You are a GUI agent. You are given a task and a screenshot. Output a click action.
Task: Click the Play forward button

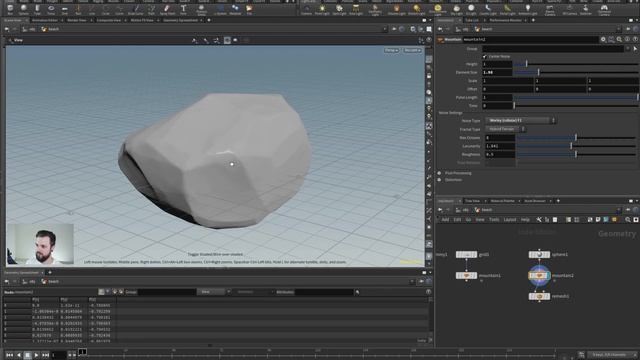click(x=36, y=355)
